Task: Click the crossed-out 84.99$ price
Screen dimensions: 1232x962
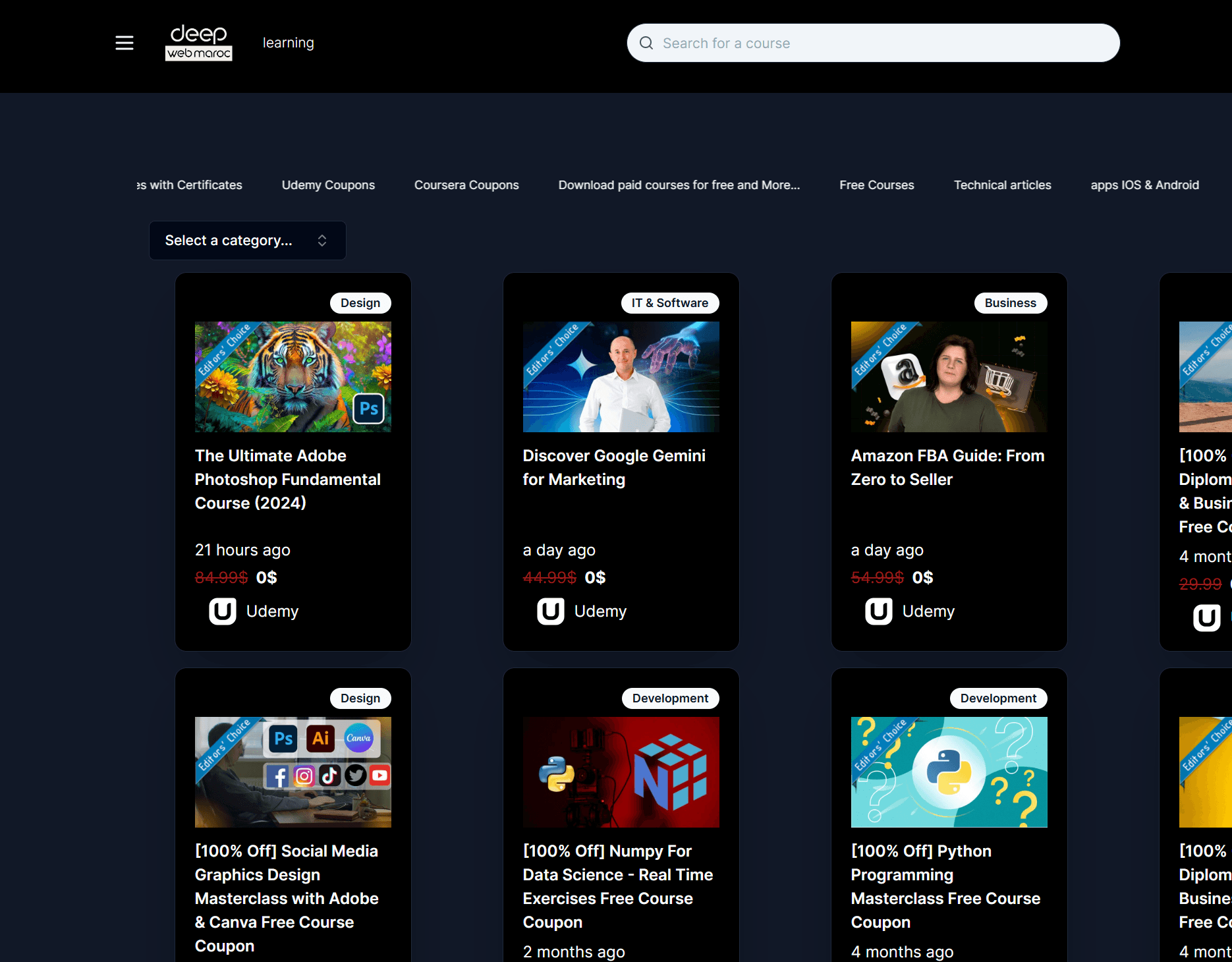Action: click(x=221, y=578)
